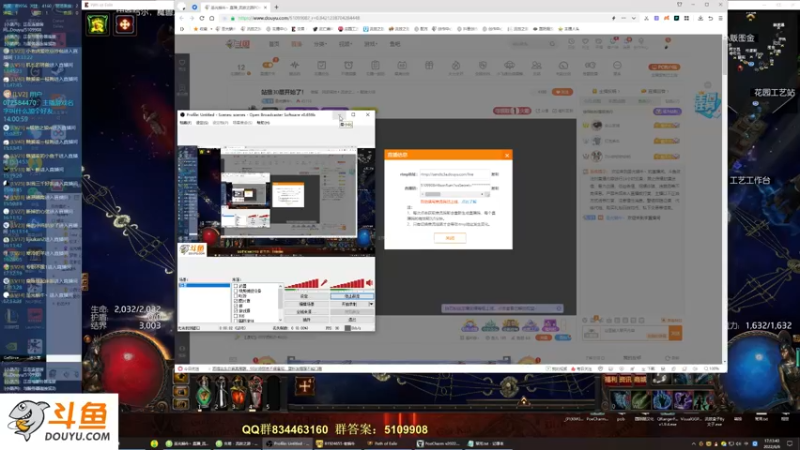This screenshot has width=800, height=450.
Task: Open the browser hamburger menu icon
Action: 720,18
